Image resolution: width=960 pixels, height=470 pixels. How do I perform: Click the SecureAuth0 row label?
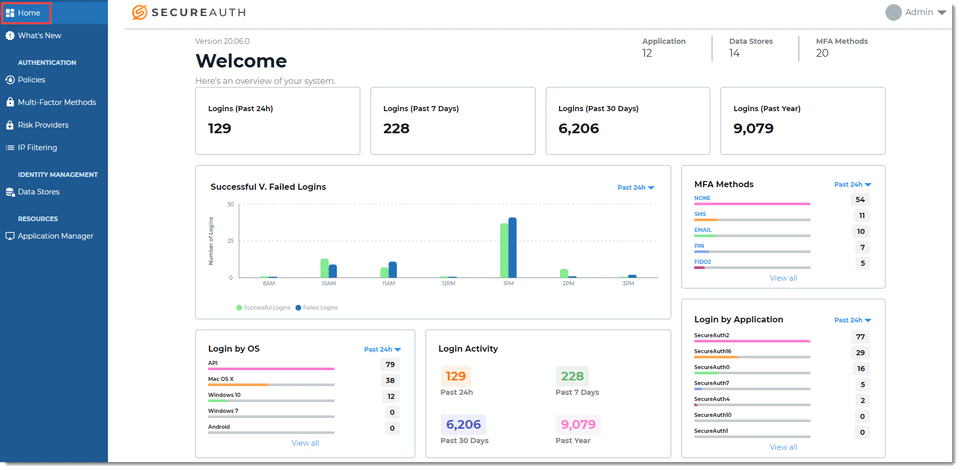(711, 367)
